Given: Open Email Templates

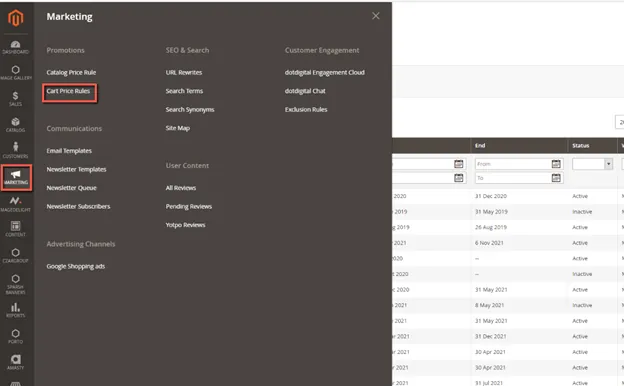Looking at the screenshot, I should (69, 151).
